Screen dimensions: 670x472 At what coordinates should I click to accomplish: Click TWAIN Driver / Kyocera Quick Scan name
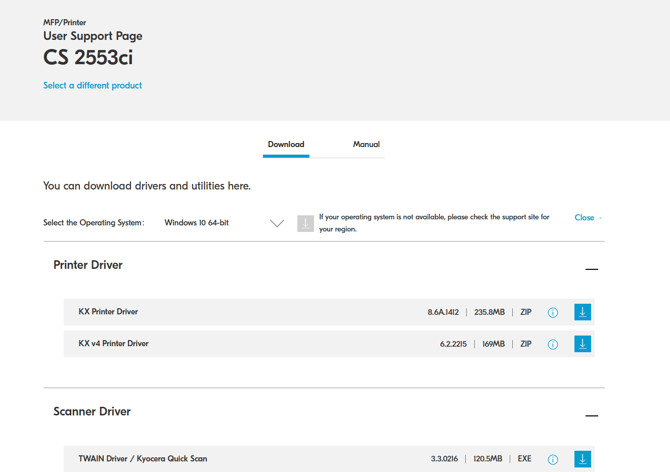coord(143,458)
